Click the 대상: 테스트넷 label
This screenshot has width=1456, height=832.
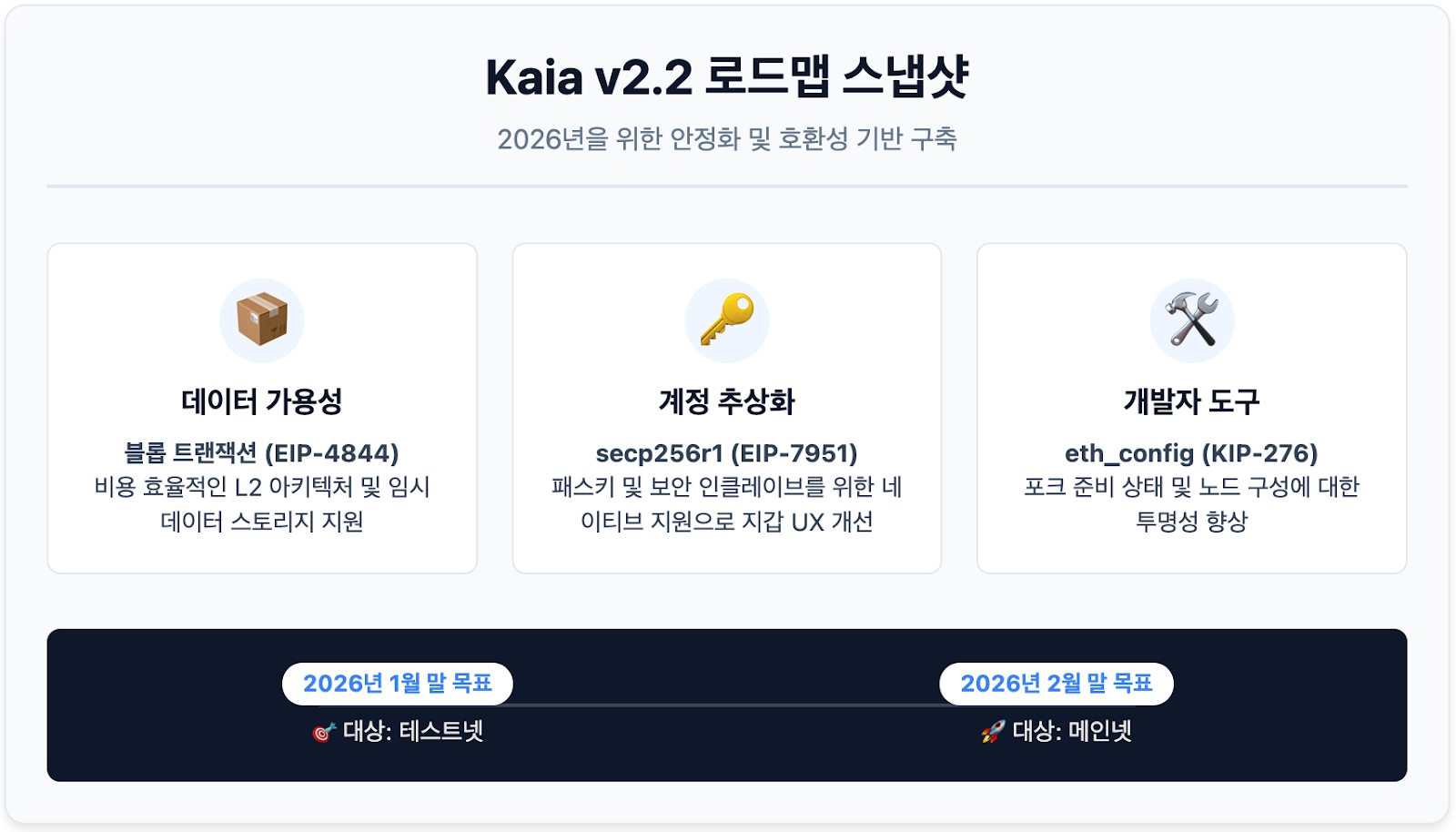coord(412,732)
